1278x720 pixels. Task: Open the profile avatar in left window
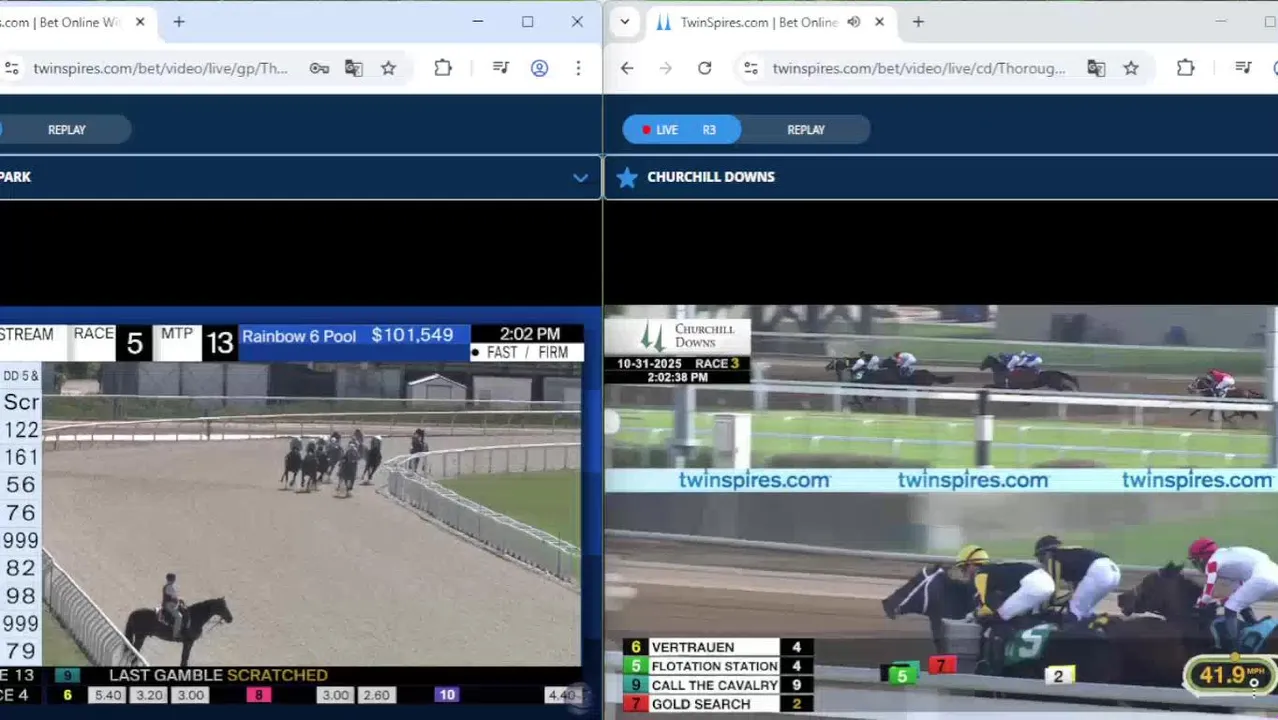pyautogui.click(x=539, y=68)
